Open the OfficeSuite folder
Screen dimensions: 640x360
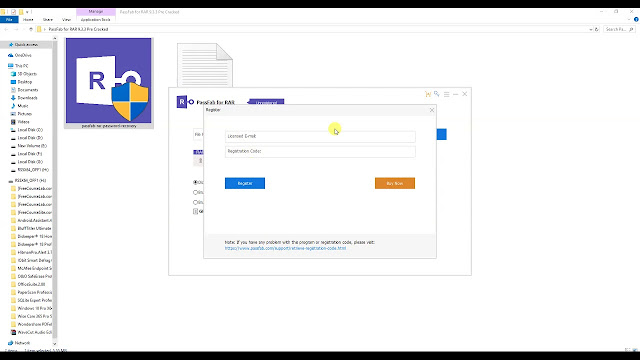pos(31,284)
